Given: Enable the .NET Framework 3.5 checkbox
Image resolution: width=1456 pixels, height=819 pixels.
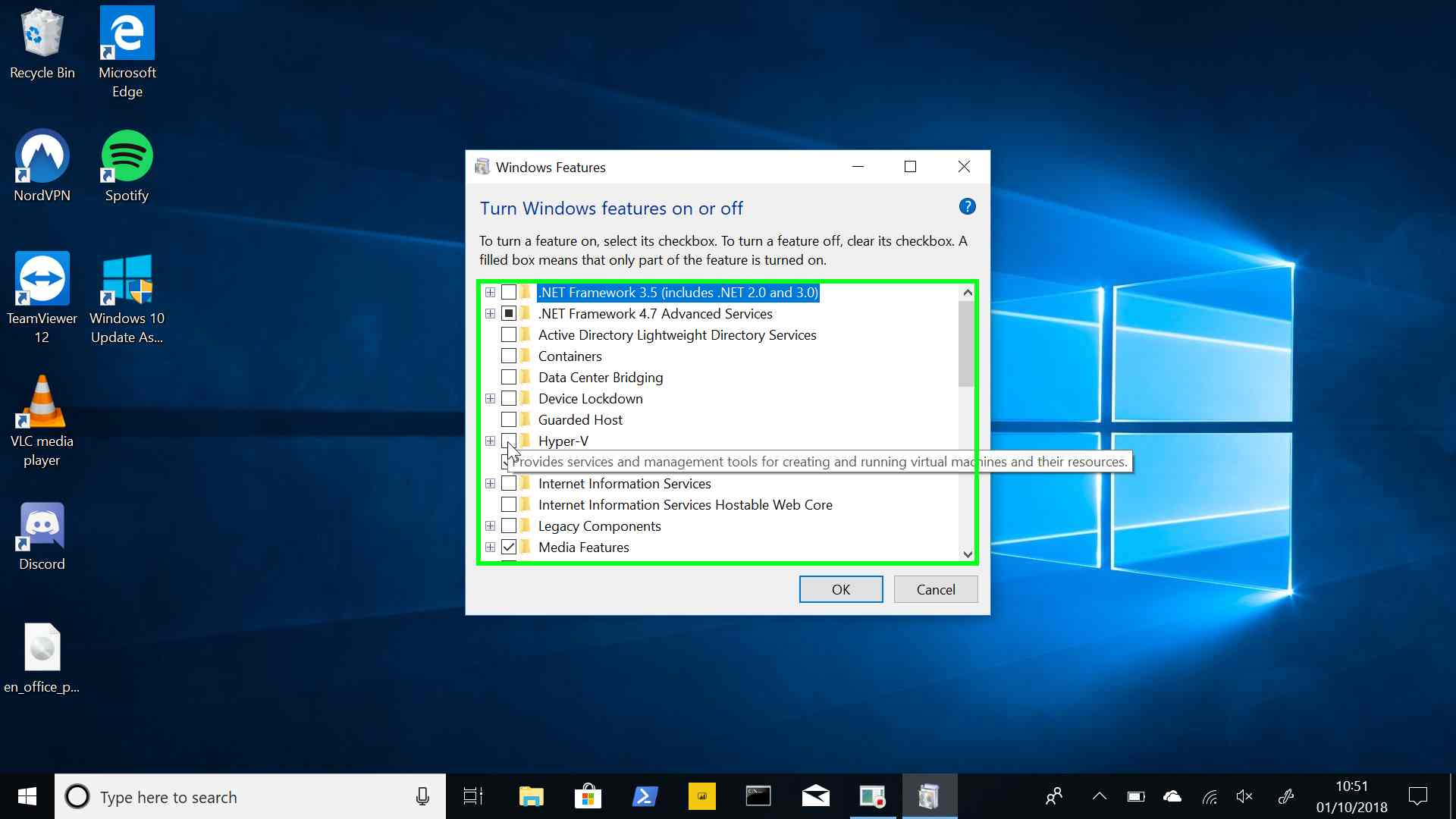Looking at the screenshot, I should click(508, 292).
